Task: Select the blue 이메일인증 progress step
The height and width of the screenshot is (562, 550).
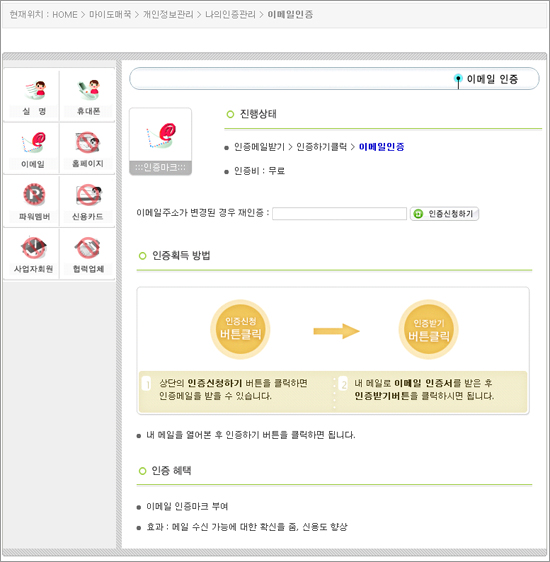Action: coord(381,147)
